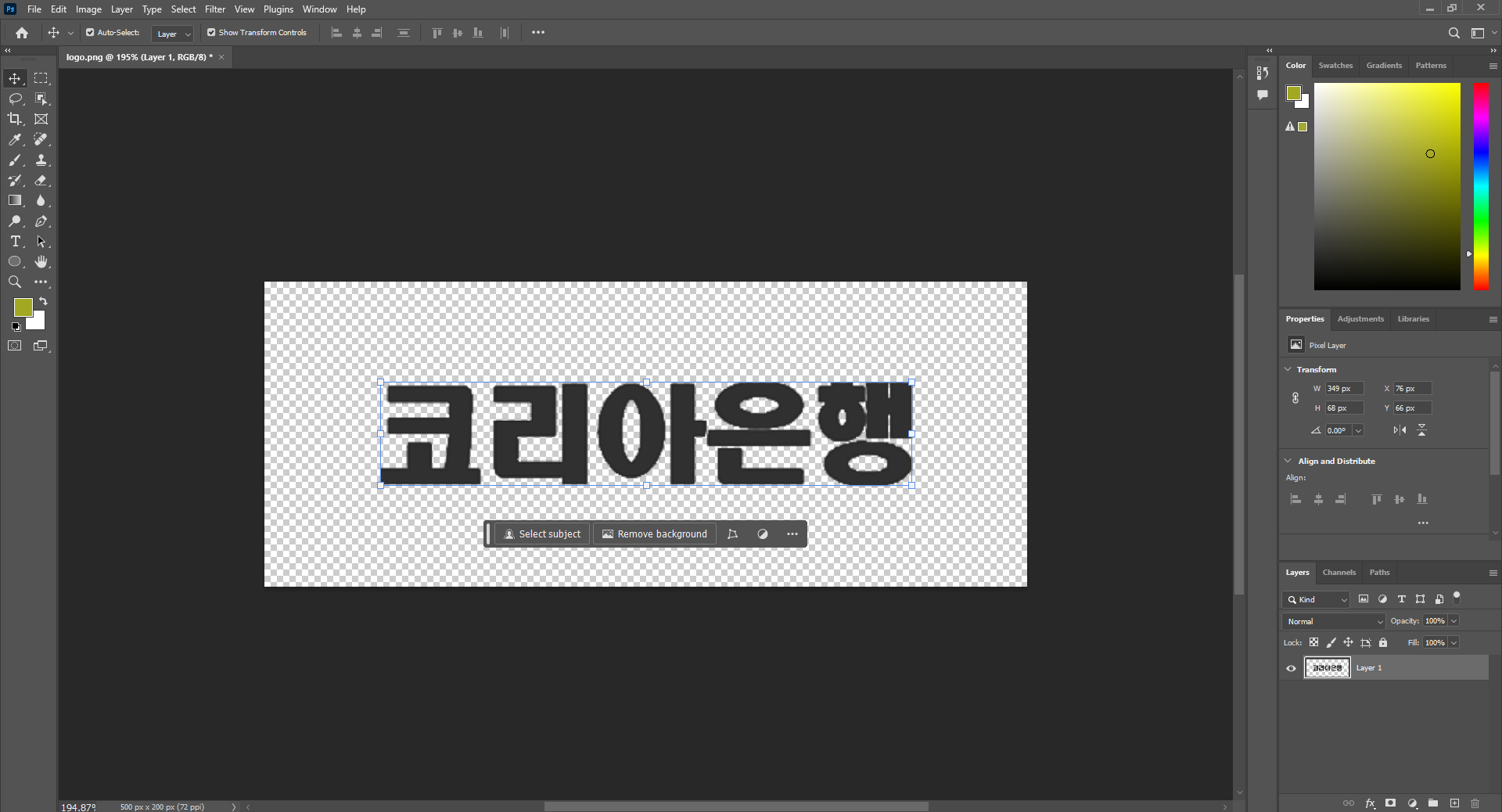Select the Gradient tool
The width and height of the screenshot is (1502, 812).
click(15, 200)
